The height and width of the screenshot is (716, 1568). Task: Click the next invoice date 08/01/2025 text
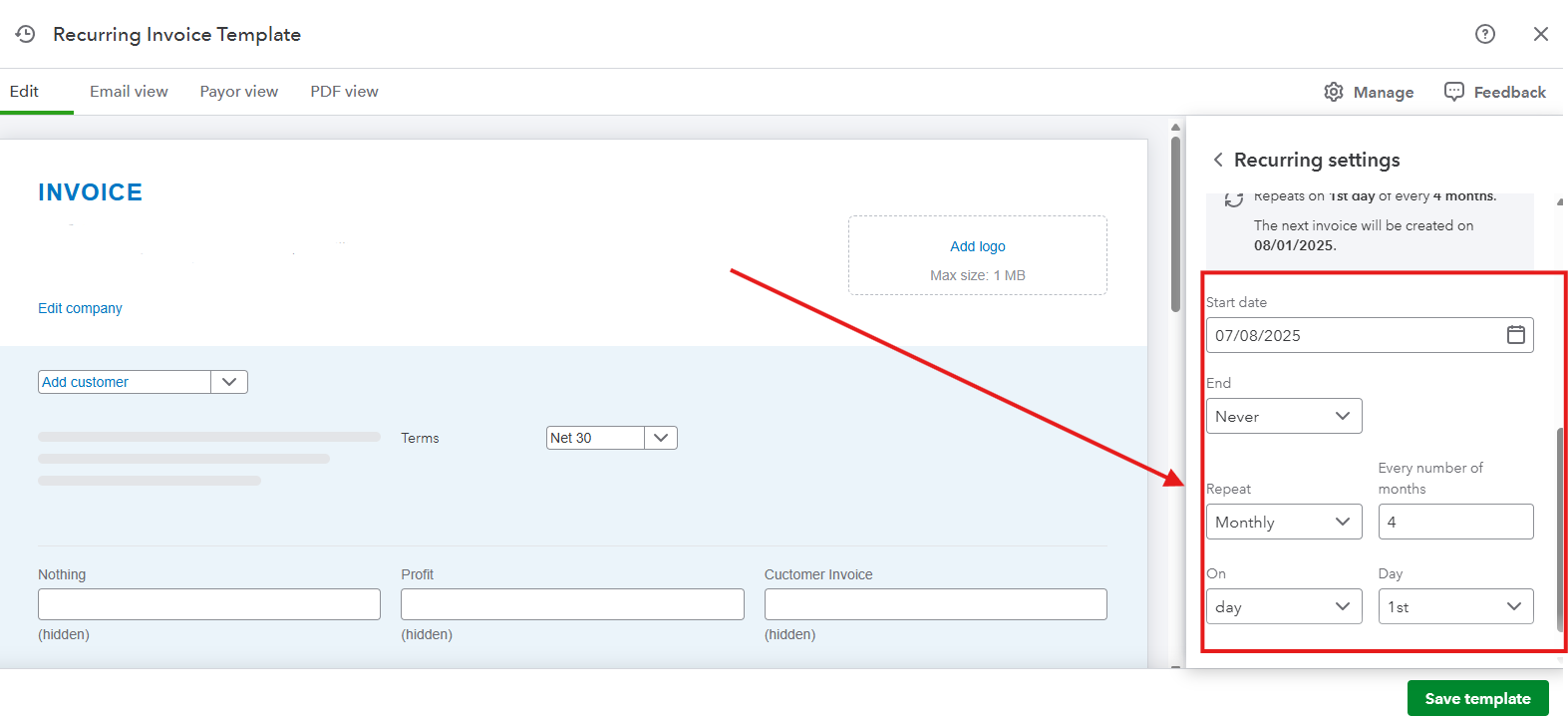click(x=1294, y=245)
